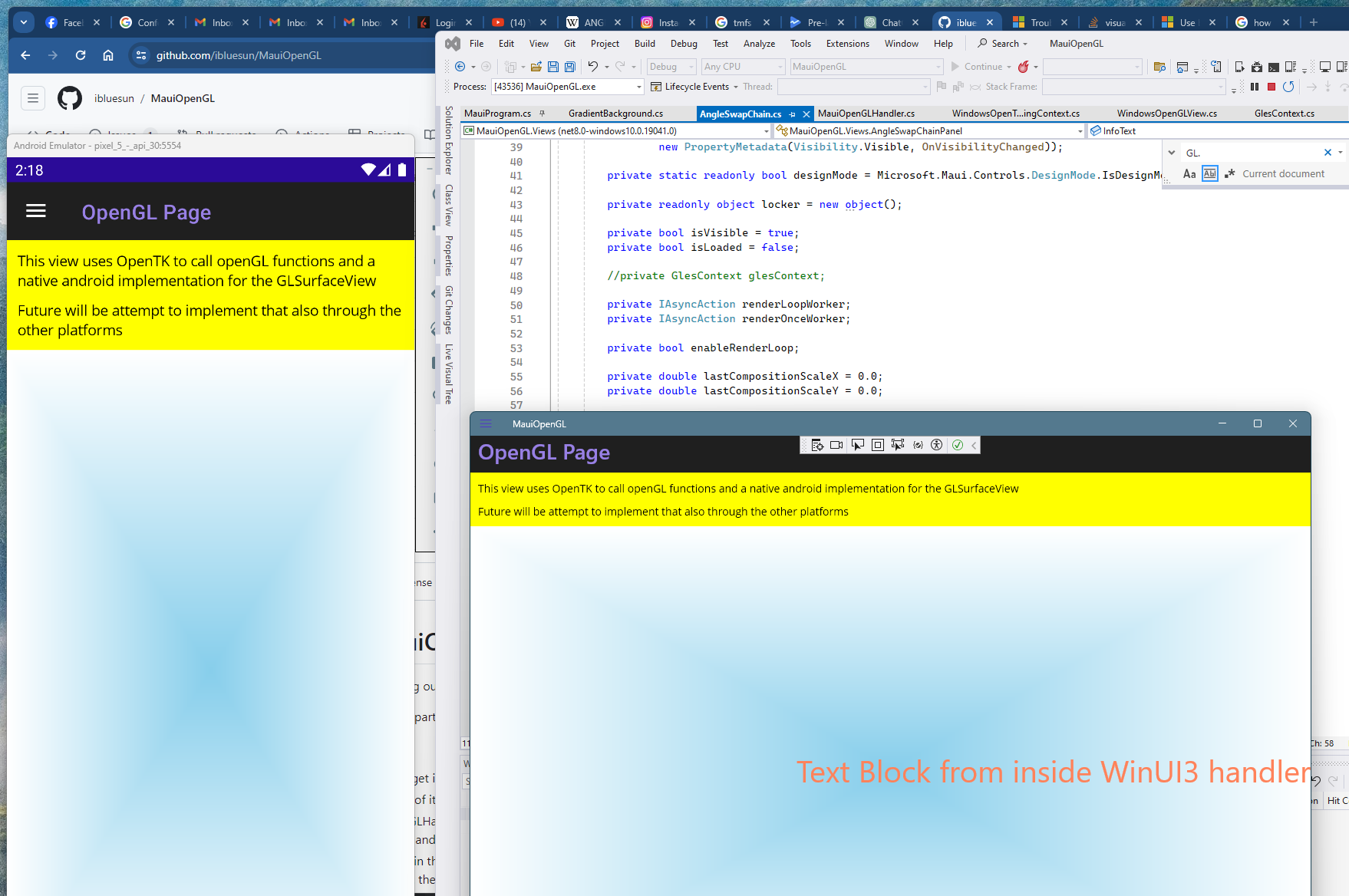This screenshot has width=1349, height=896.
Task: Toggle Display Layout Adorners in the in-app toolbar
Action: click(x=878, y=445)
